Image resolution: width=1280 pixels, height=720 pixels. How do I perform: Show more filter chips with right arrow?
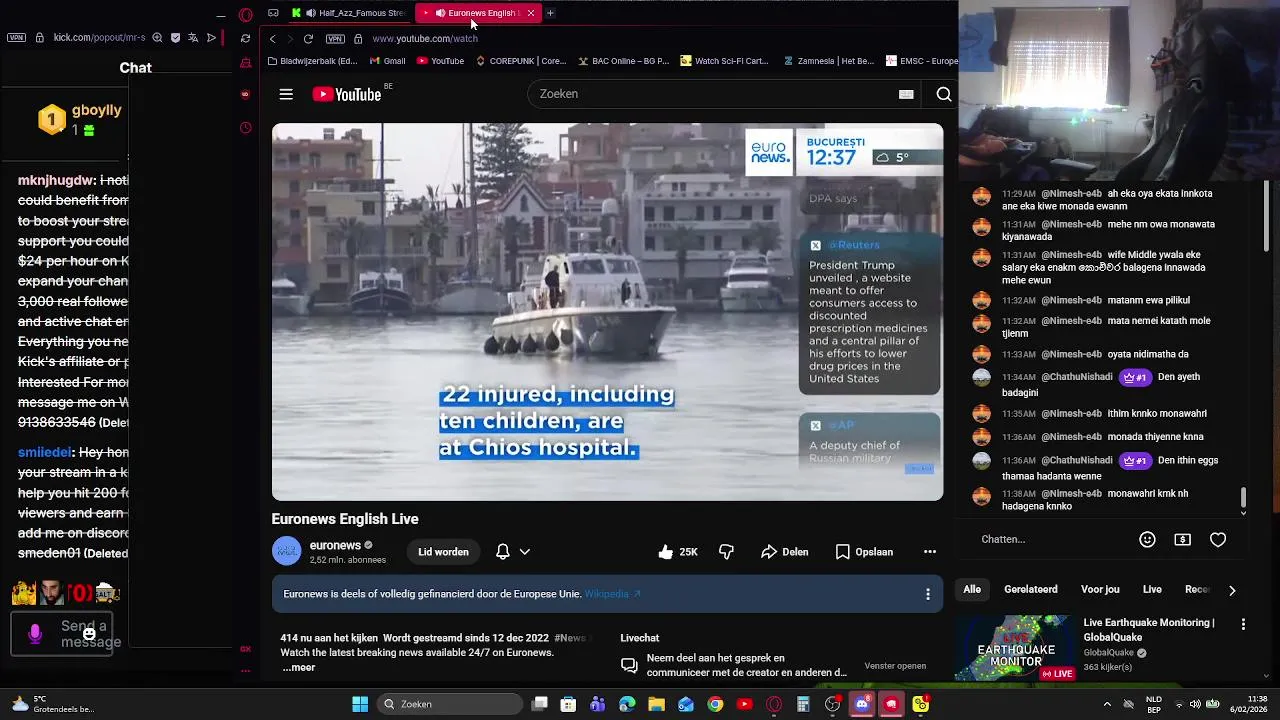(1231, 590)
